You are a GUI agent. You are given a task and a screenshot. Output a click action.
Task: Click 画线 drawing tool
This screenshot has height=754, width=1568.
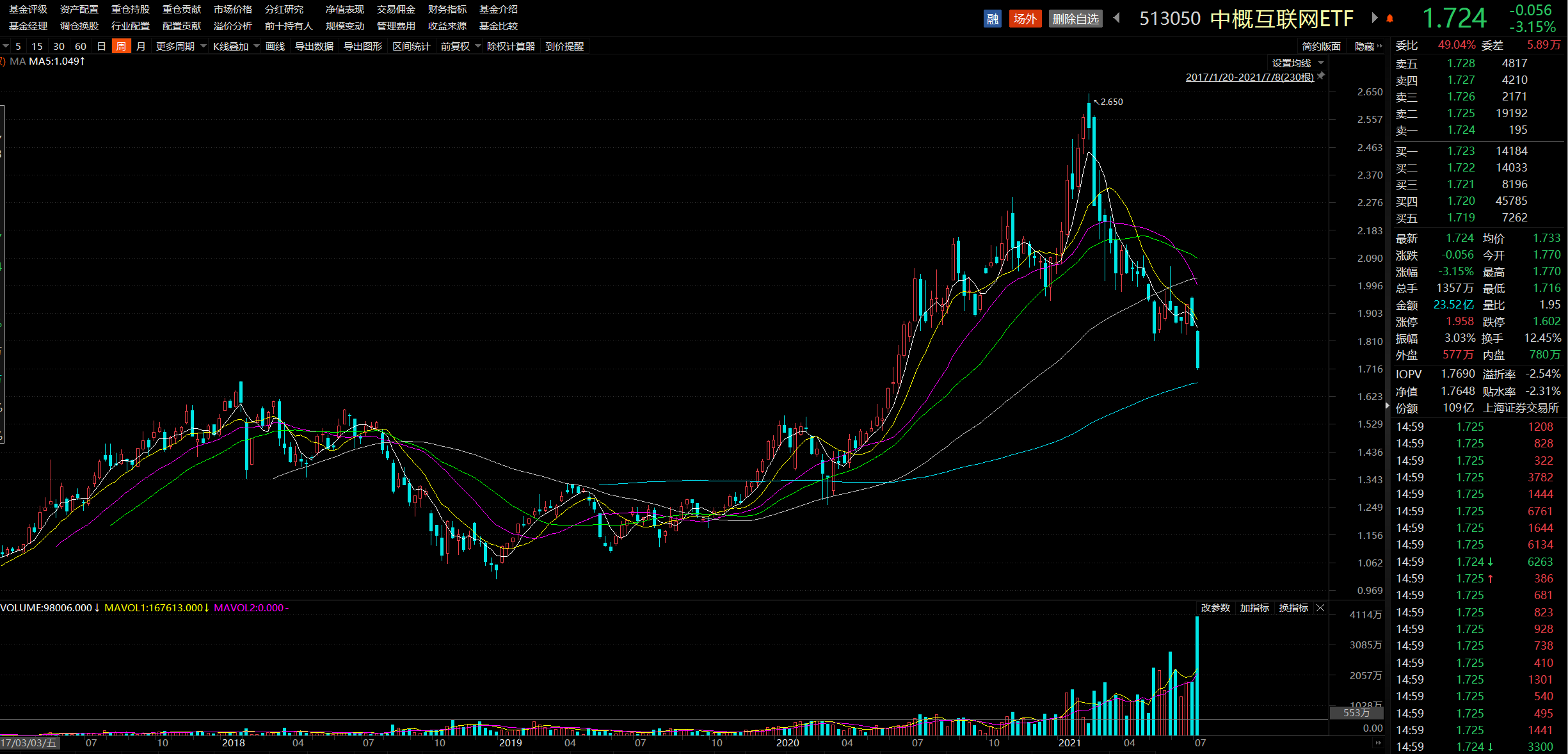[275, 46]
